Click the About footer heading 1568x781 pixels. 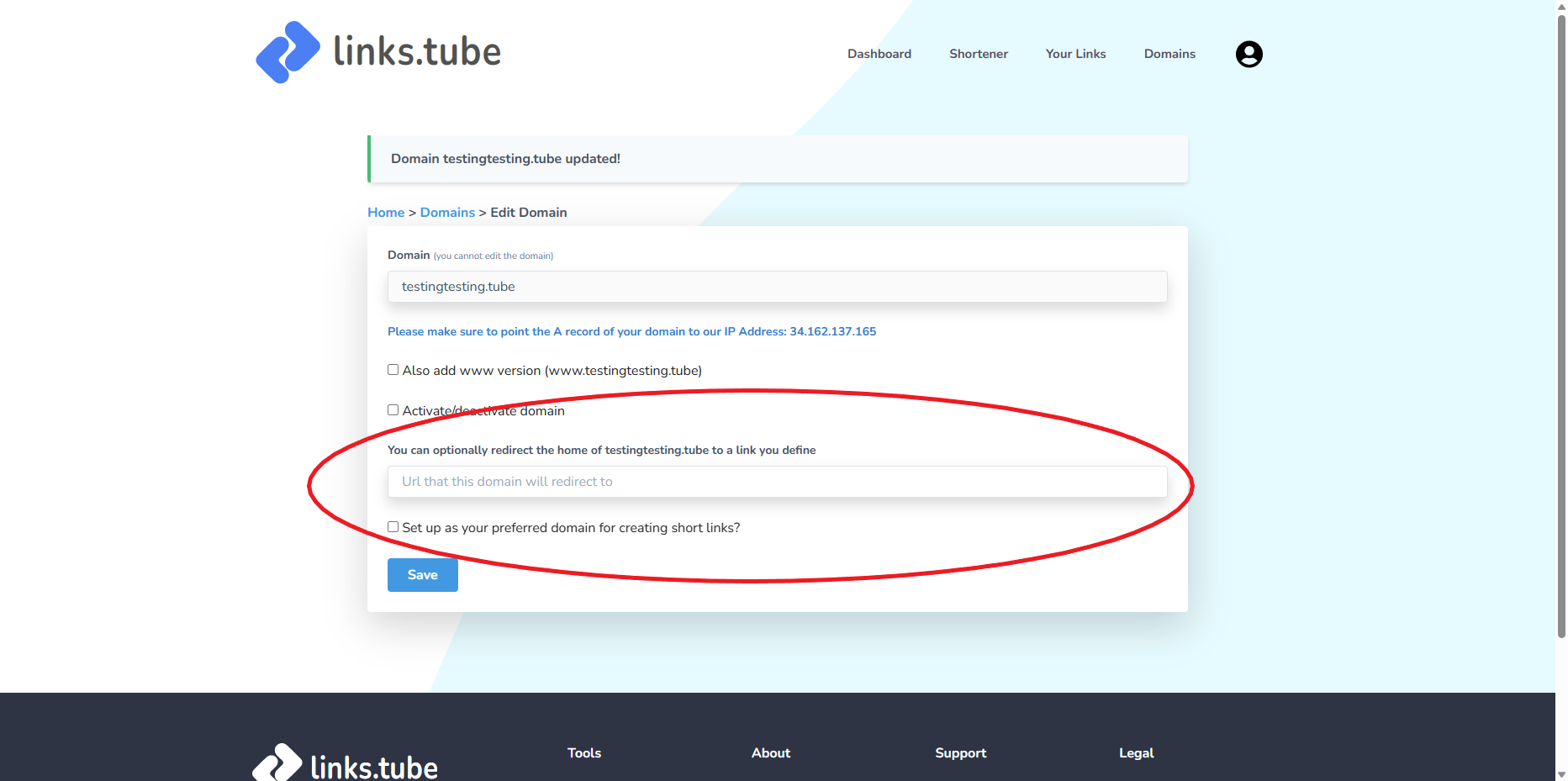tap(770, 753)
